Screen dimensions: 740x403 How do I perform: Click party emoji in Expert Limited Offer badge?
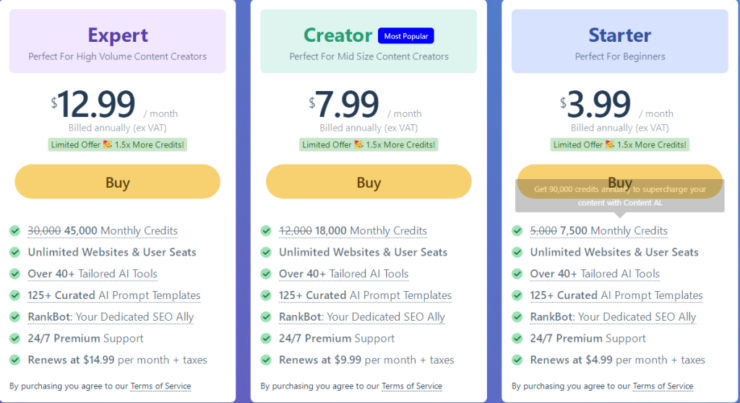point(108,144)
